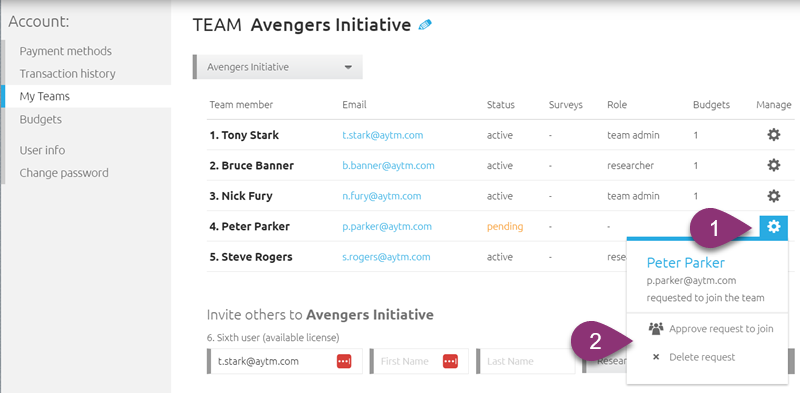This screenshot has width=800, height=393.
Task: Click the Manage column header
Action: point(773,105)
